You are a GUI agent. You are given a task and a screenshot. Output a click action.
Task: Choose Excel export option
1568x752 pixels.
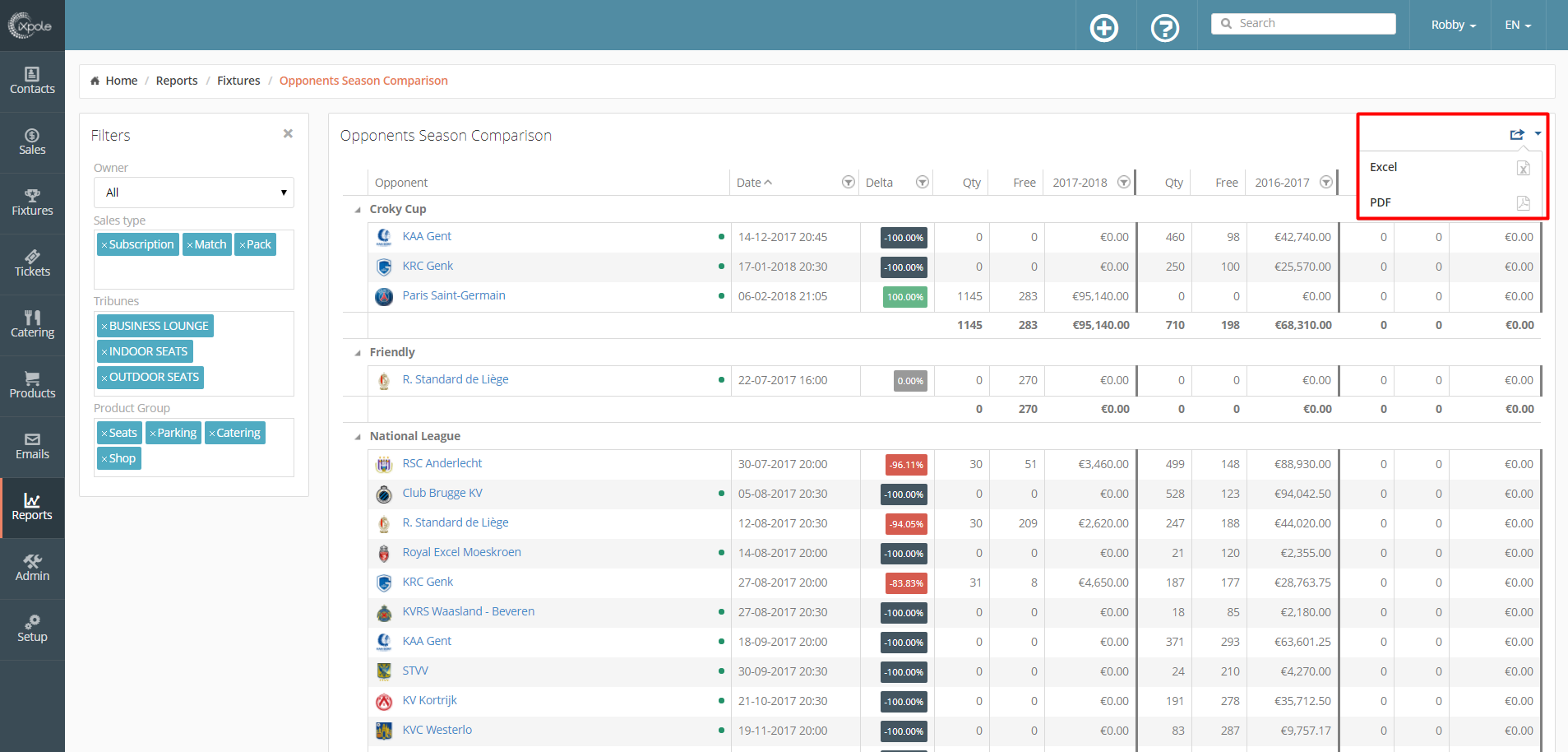tap(1451, 167)
